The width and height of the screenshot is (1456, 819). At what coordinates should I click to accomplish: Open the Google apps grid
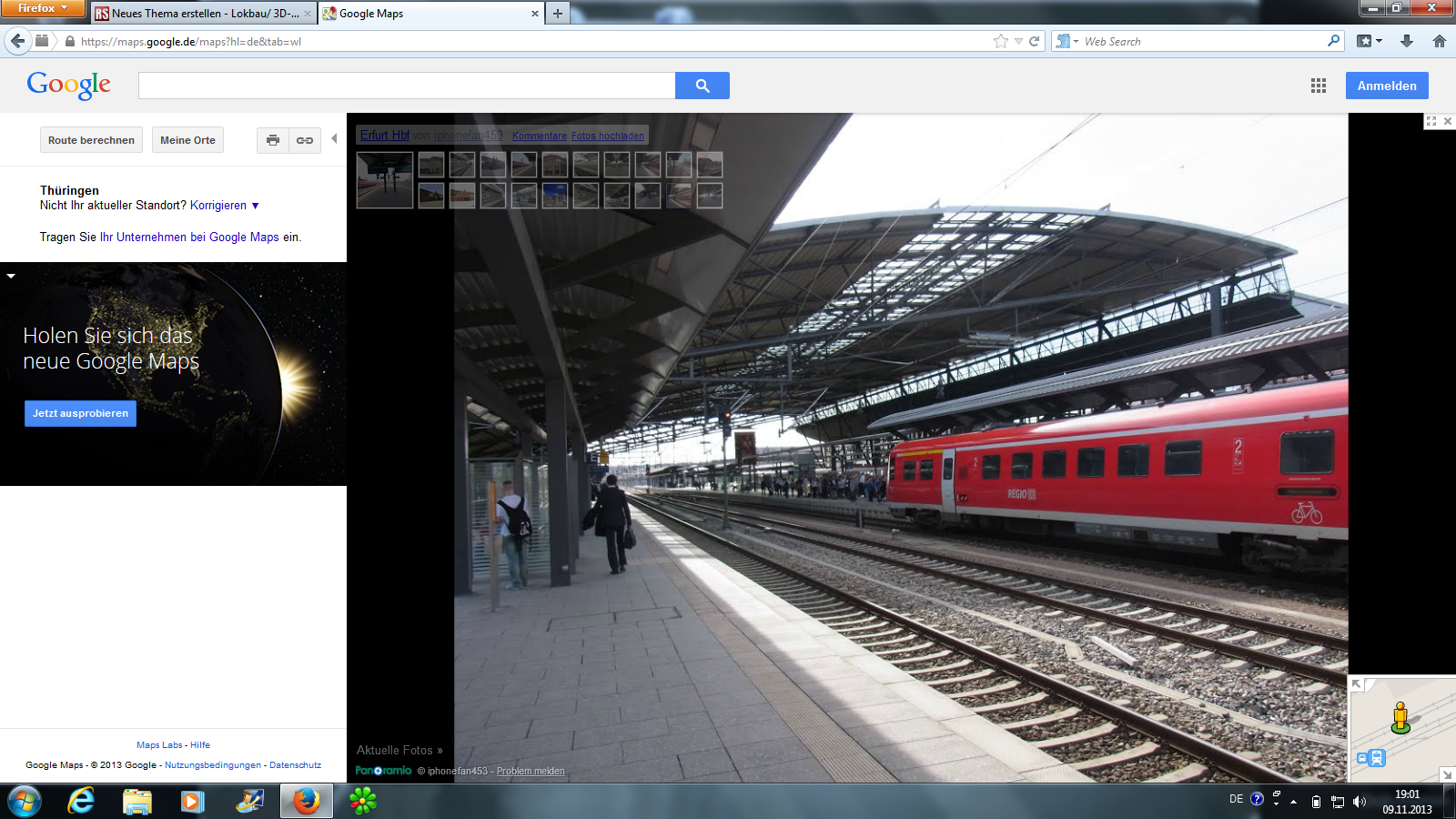pos(1319,86)
